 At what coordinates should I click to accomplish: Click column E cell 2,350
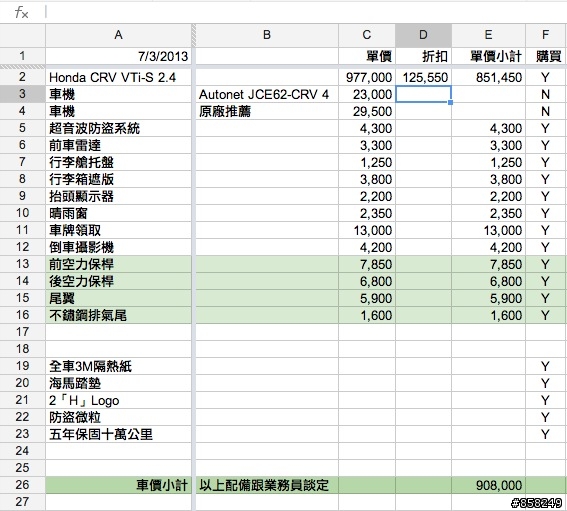pos(488,213)
